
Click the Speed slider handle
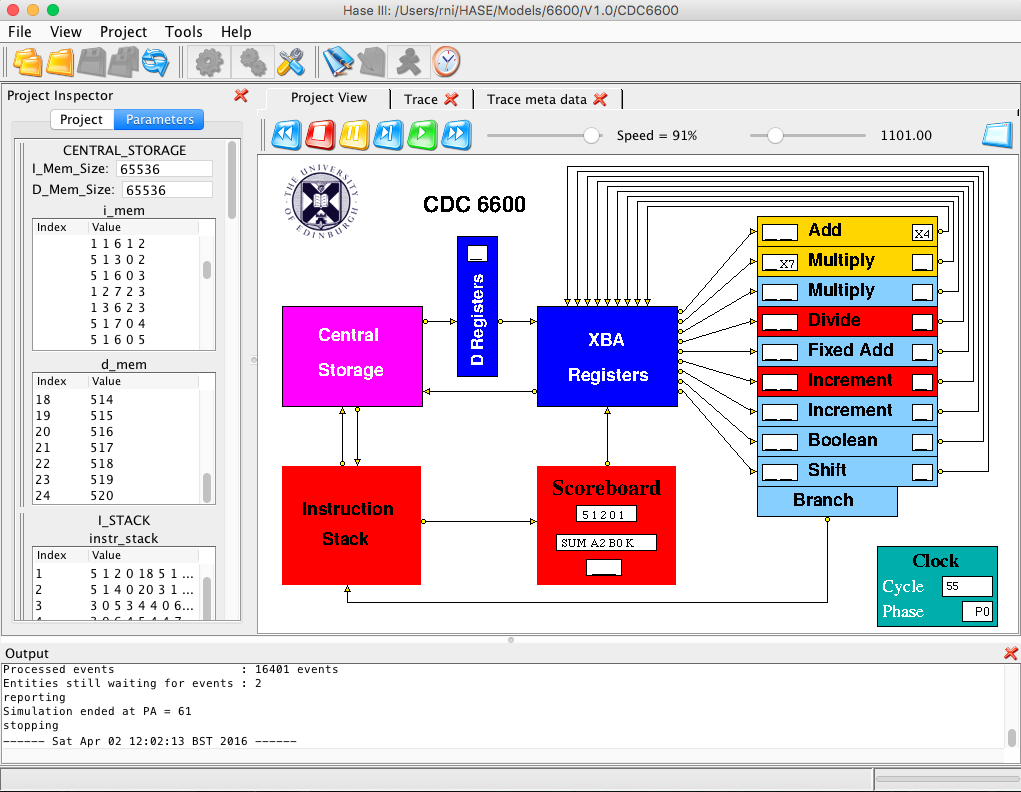click(592, 135)
